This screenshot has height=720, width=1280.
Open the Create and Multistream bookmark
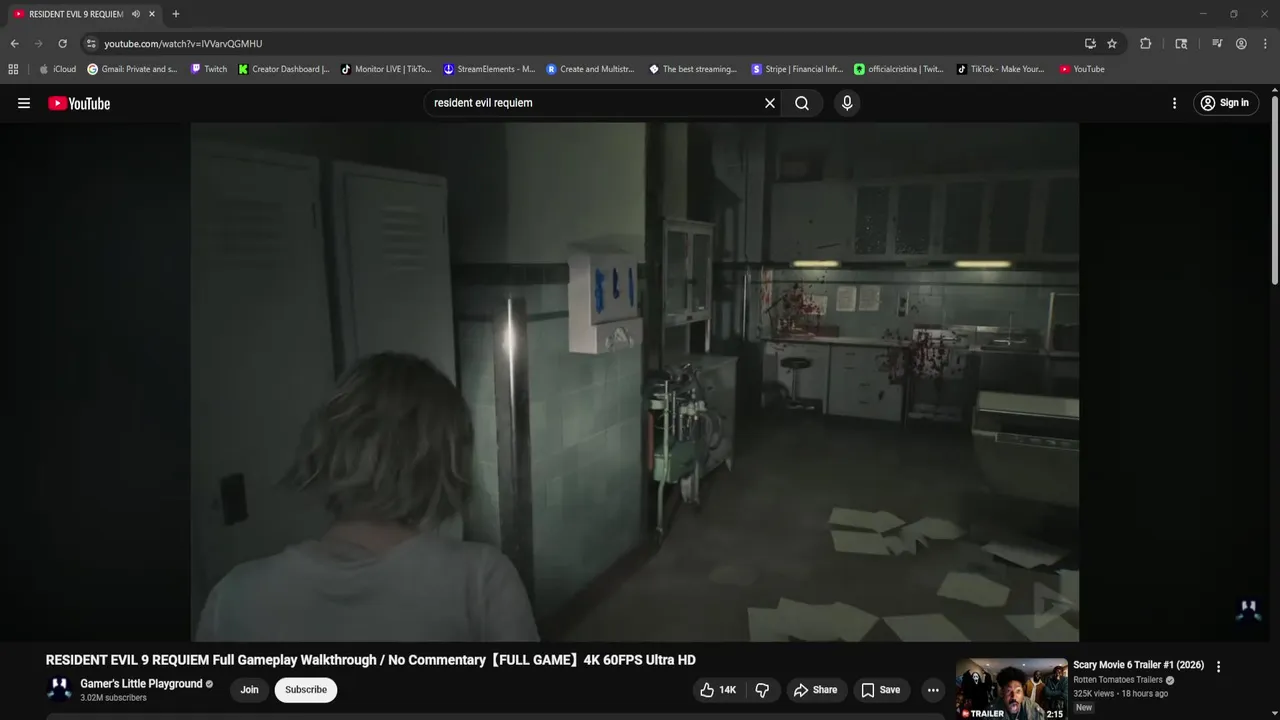point(591,69)
